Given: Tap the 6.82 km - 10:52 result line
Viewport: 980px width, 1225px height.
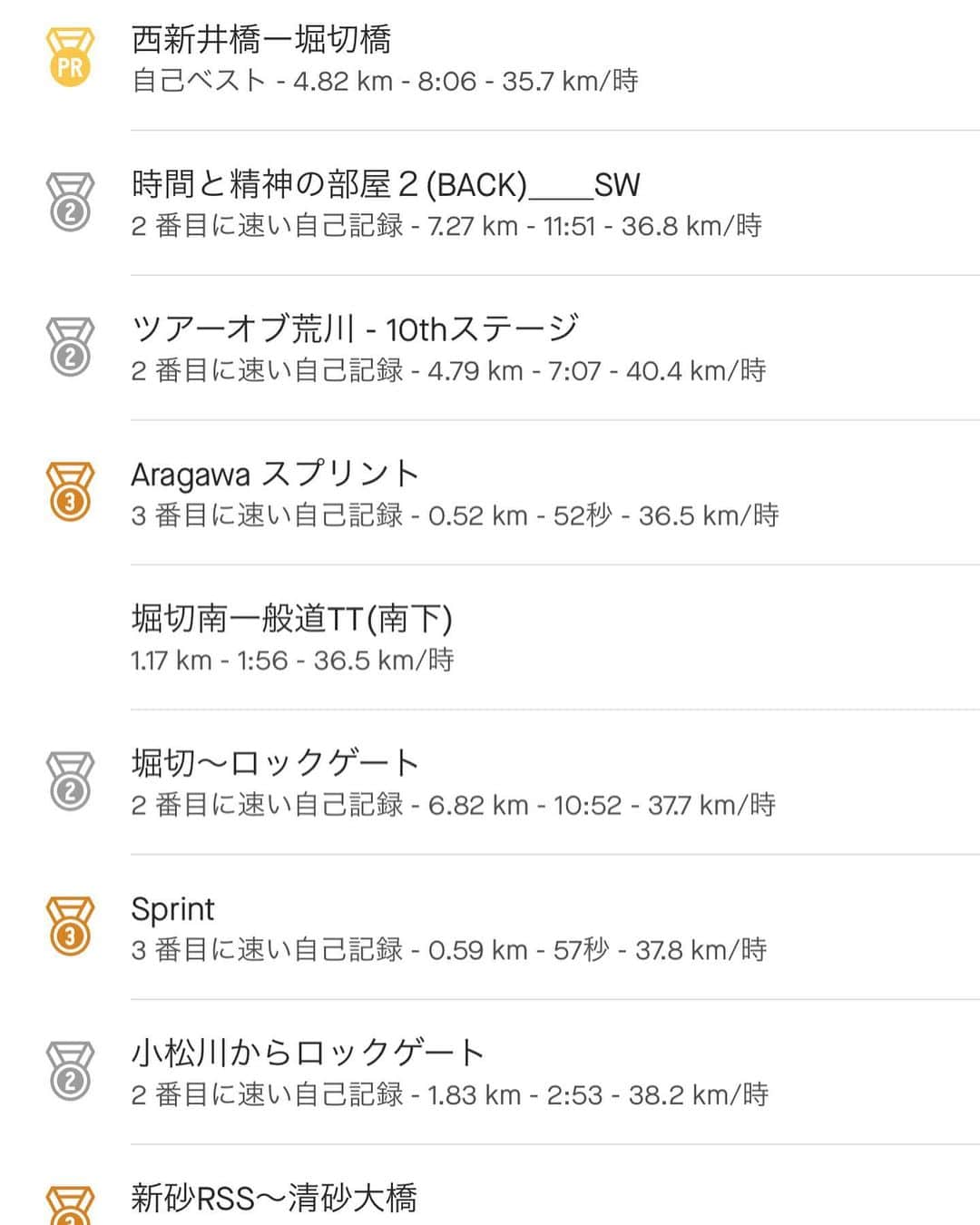Looking at the screenshot, I should [454, 806].
